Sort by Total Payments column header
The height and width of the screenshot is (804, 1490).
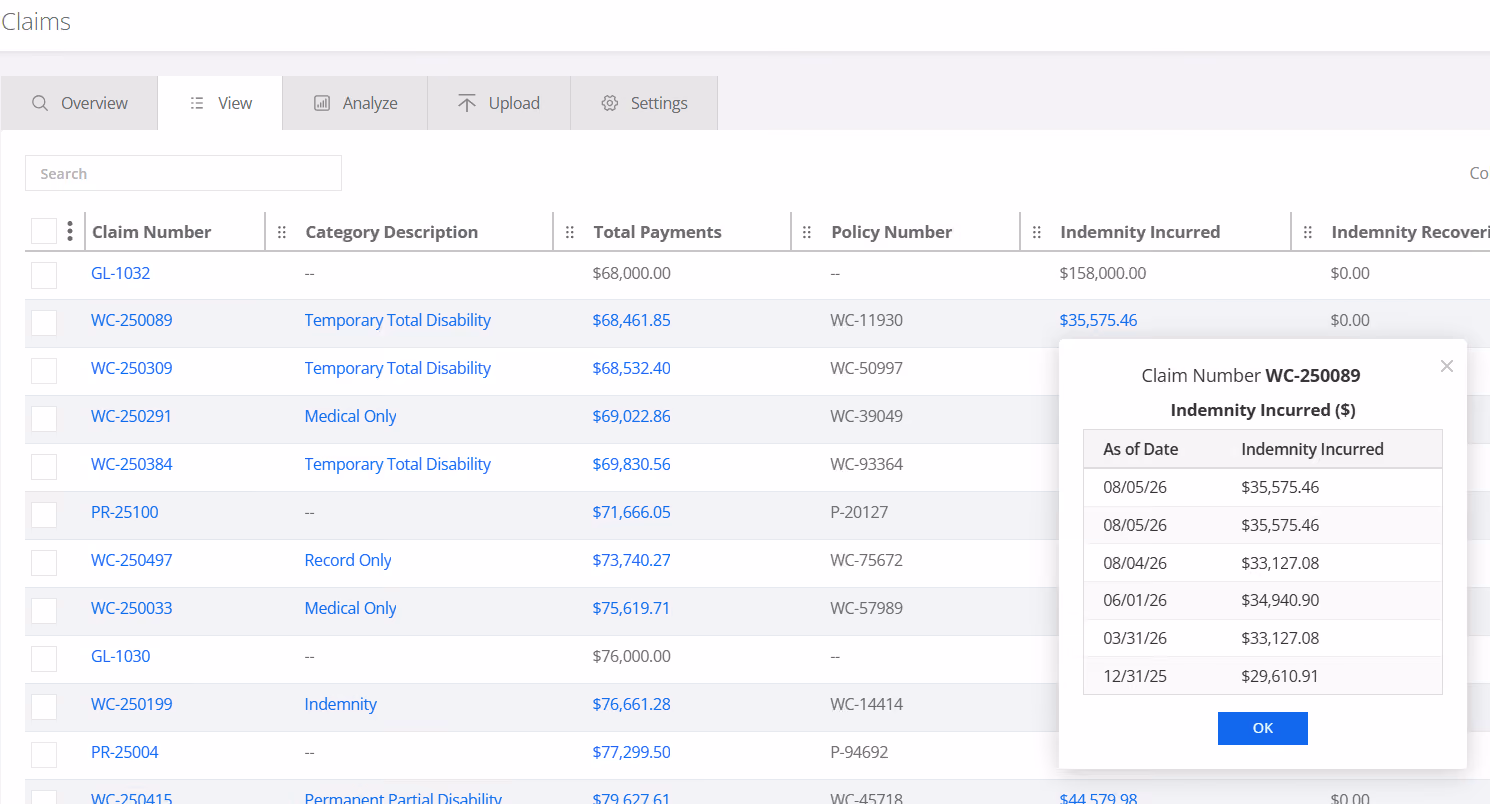click(x=657, y=232)
